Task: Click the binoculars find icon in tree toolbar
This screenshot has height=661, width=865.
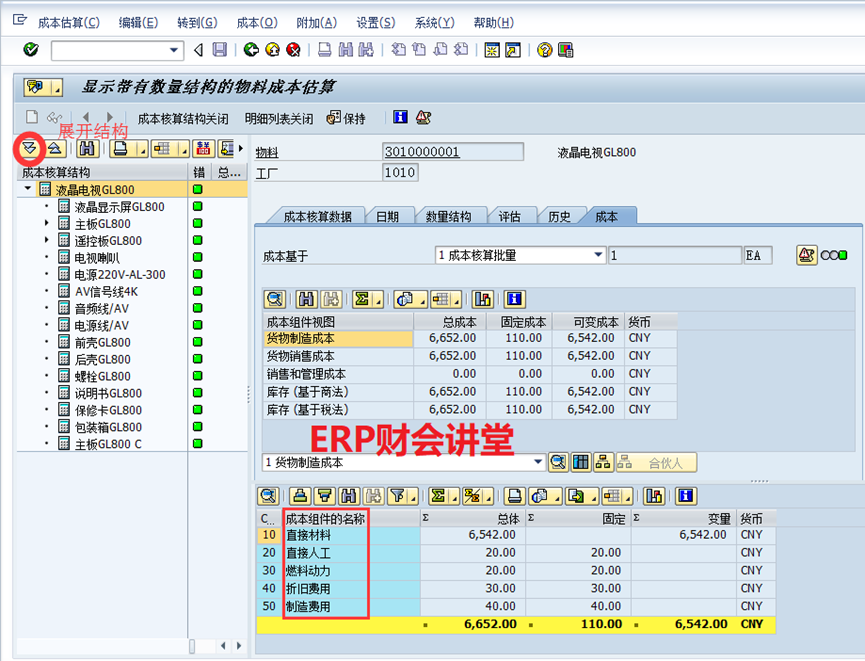Action: pos(87,149)
